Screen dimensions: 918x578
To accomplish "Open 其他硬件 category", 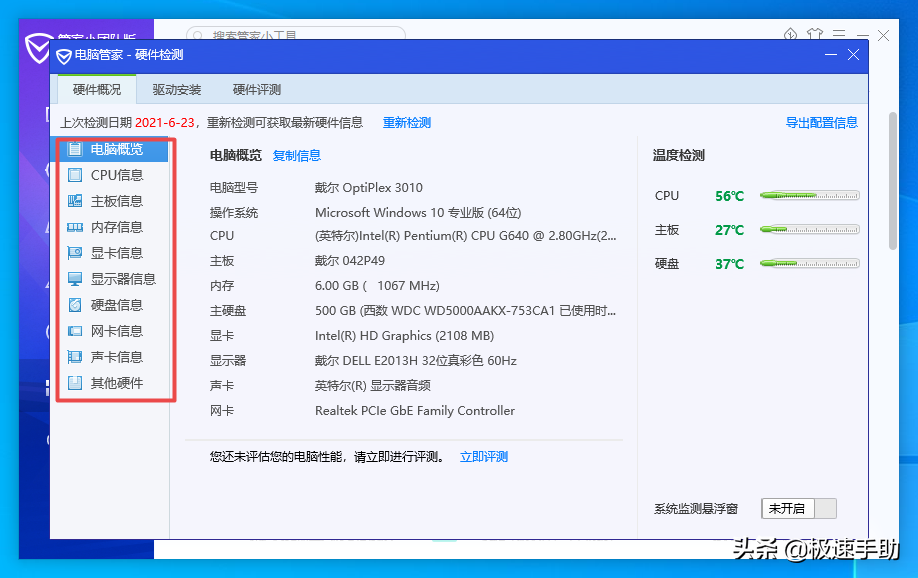I will [x=113, y=382].
